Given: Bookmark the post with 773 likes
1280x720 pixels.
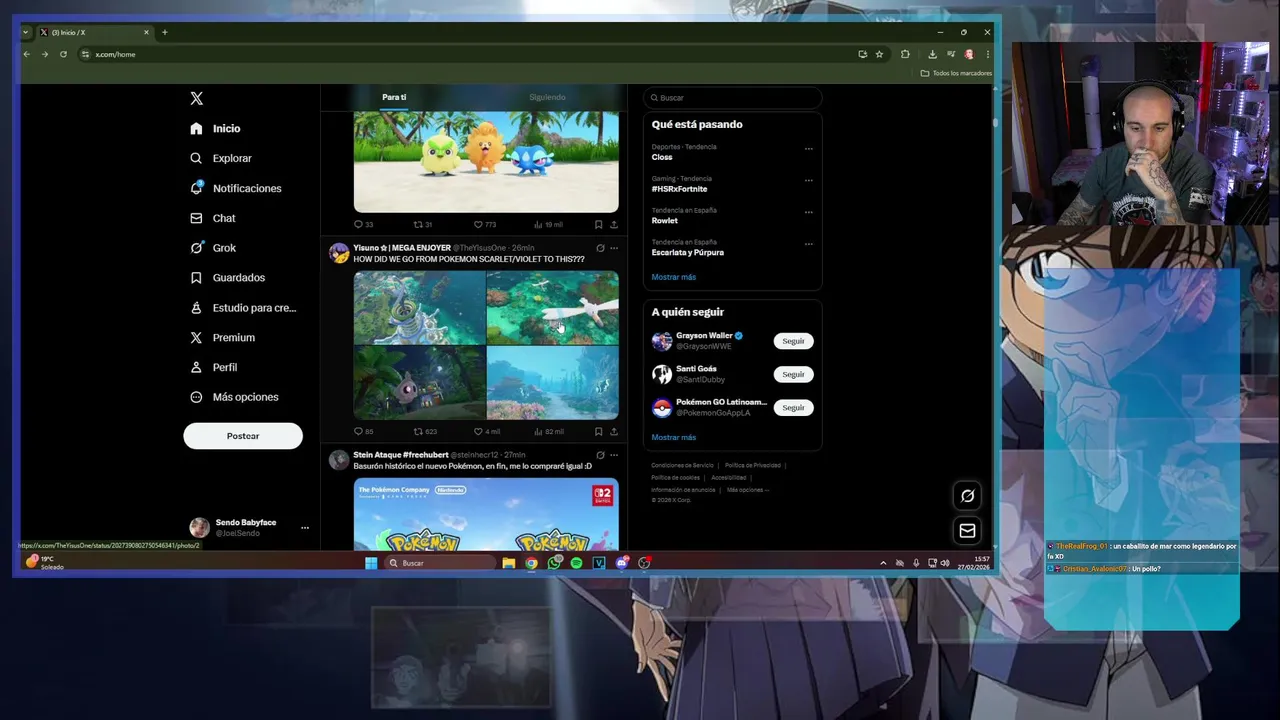Looking at the screenshot, I should [598, 225].
